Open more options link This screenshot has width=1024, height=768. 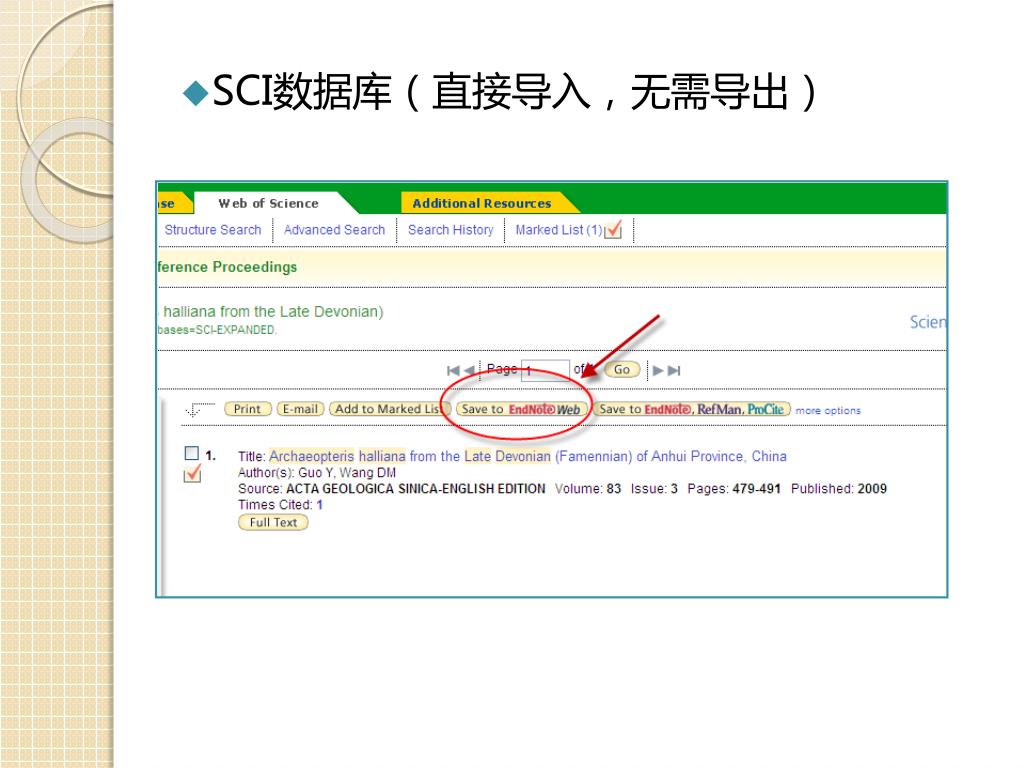pyautogui.click(x=827, y=410)
